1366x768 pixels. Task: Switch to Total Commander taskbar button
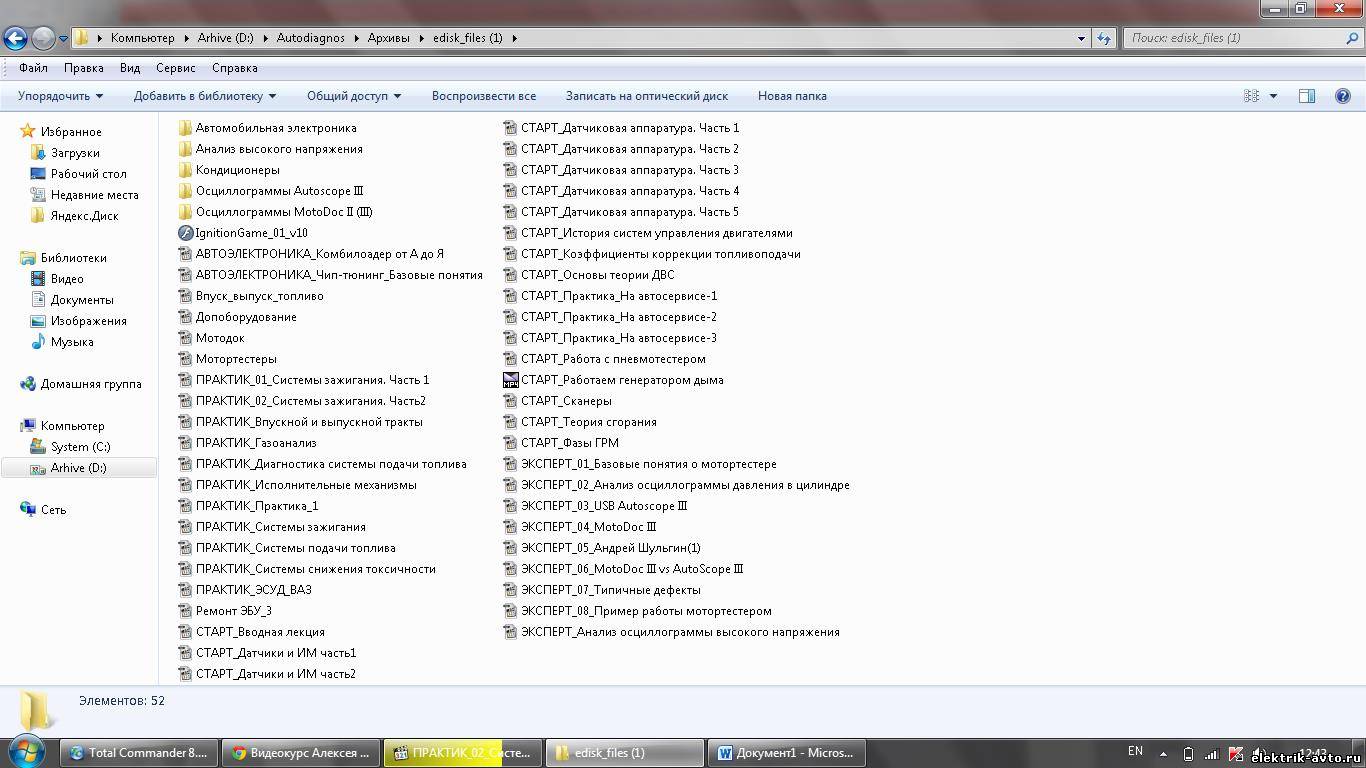point(138,753)
